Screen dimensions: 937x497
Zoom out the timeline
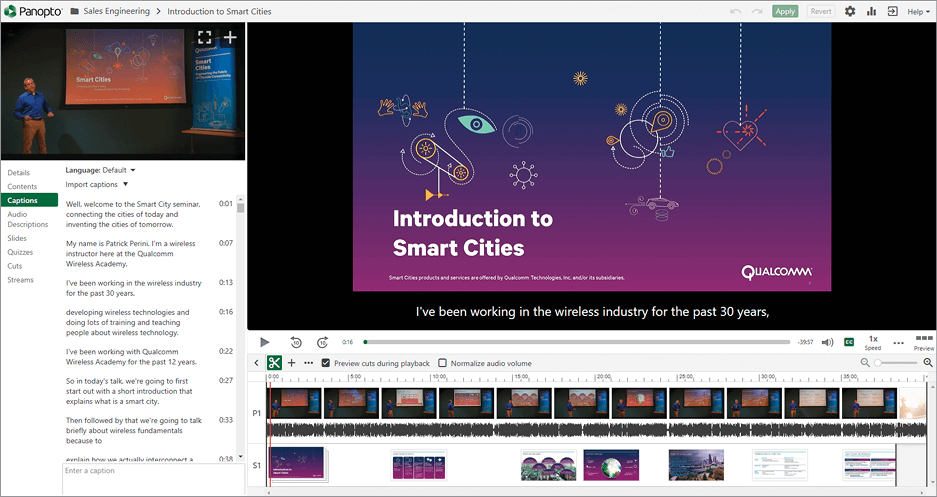[x=865, y=363]
